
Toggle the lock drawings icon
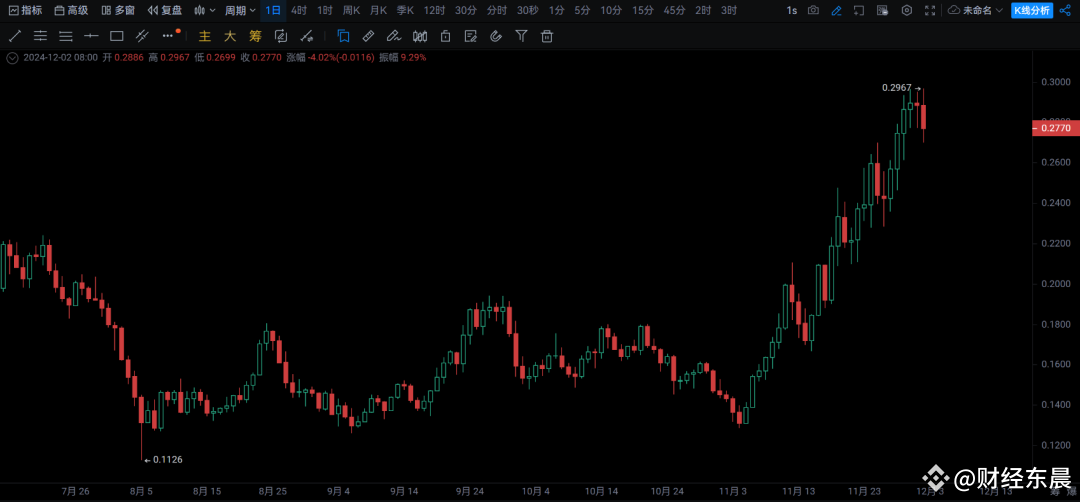(445, 36)
